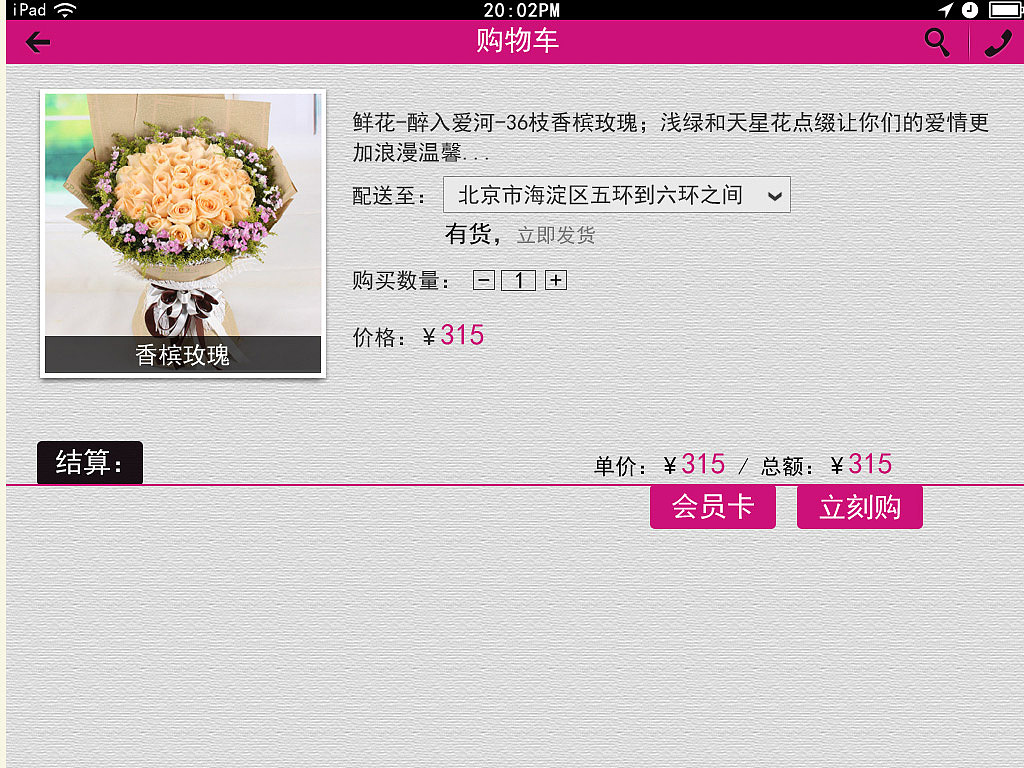Tap the back arrow icon
The width and height of the screenshot is (1024, 768).
click(38, 42)
